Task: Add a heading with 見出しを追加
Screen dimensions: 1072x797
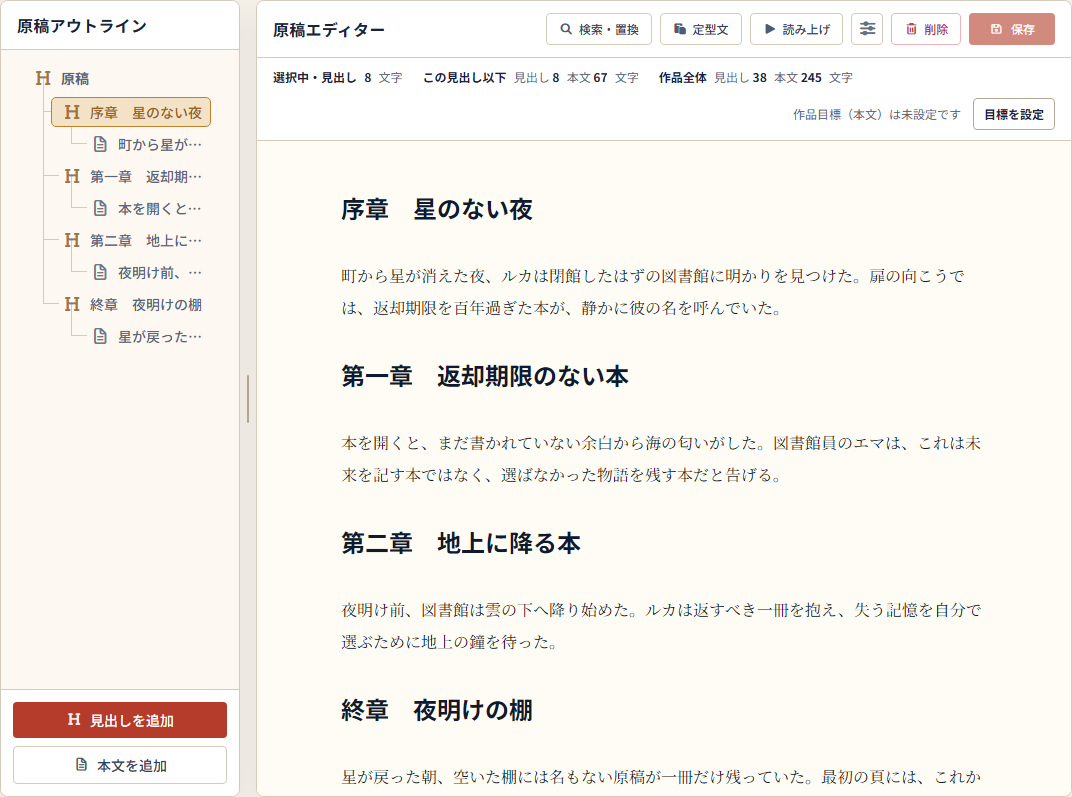Action: point(120,720)
